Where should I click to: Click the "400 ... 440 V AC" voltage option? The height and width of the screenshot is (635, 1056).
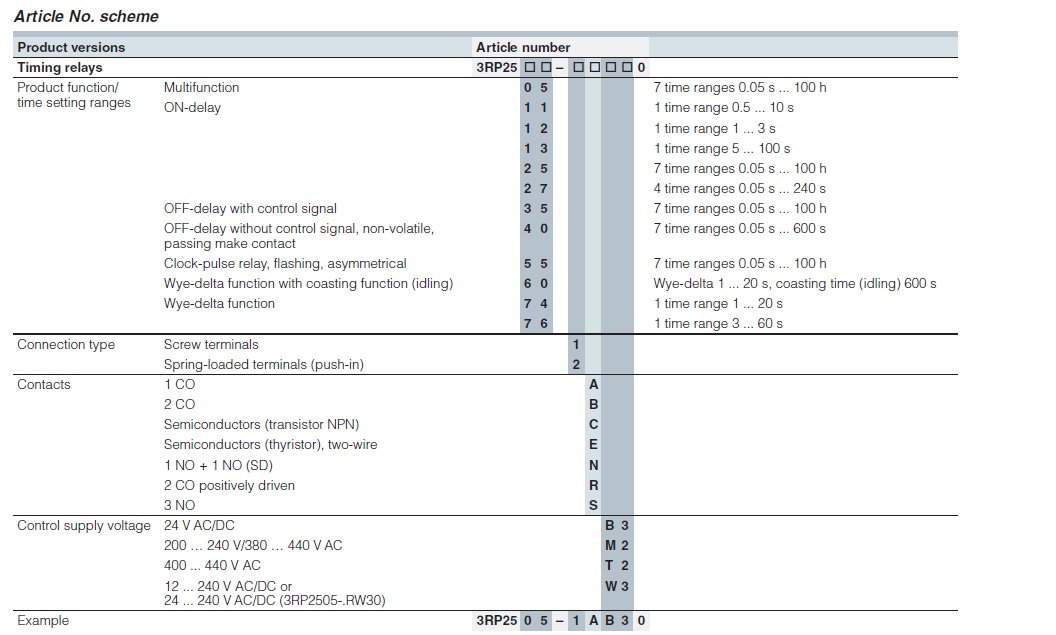click(x=212, y=566)
